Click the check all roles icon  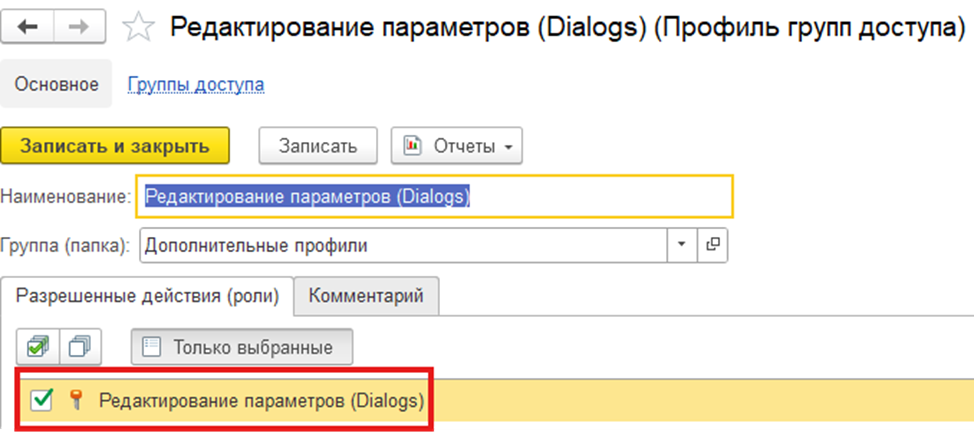click(x=37, y=348)
